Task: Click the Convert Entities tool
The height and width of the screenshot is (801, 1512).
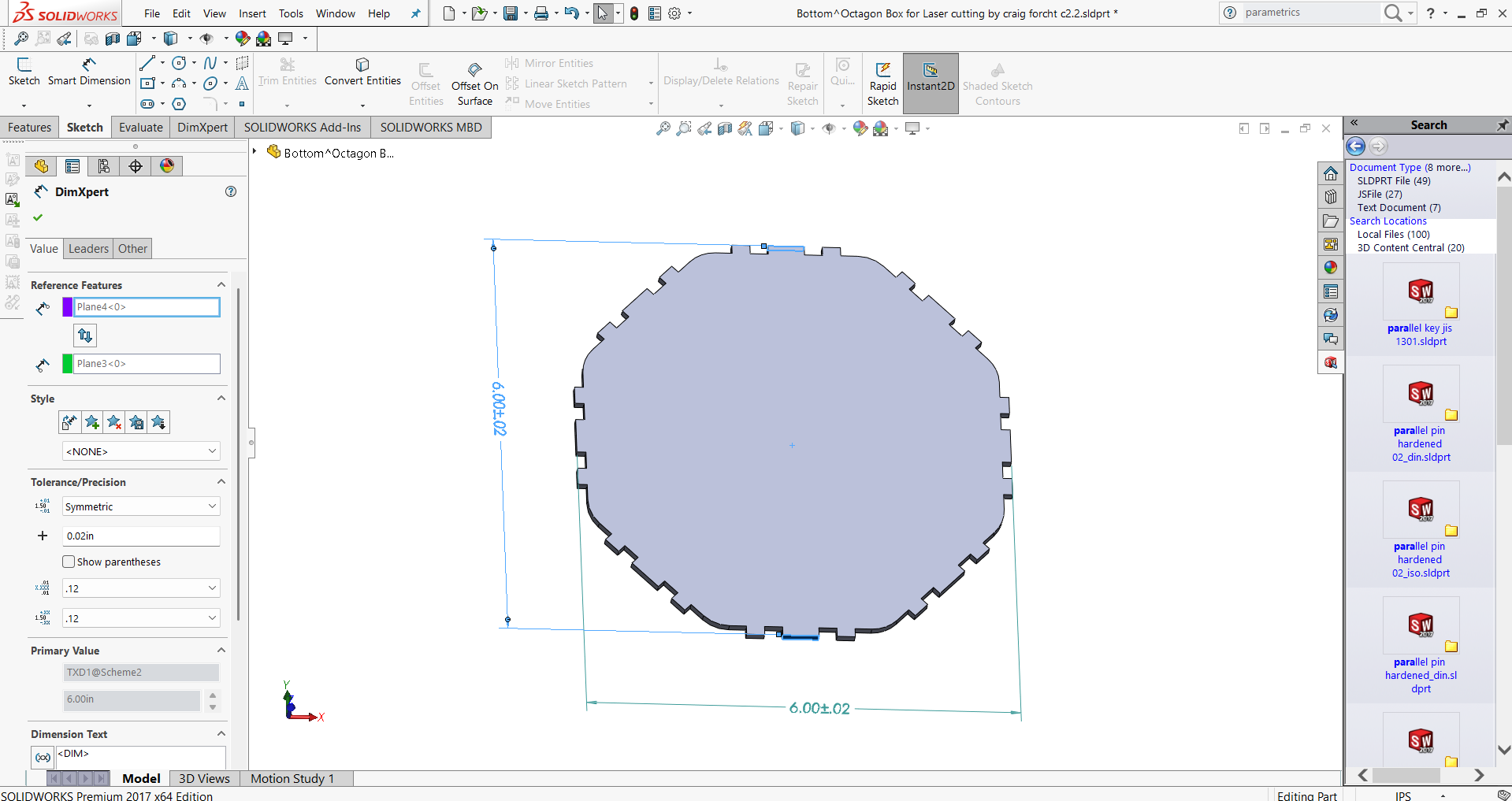Action: pos(362,72)
